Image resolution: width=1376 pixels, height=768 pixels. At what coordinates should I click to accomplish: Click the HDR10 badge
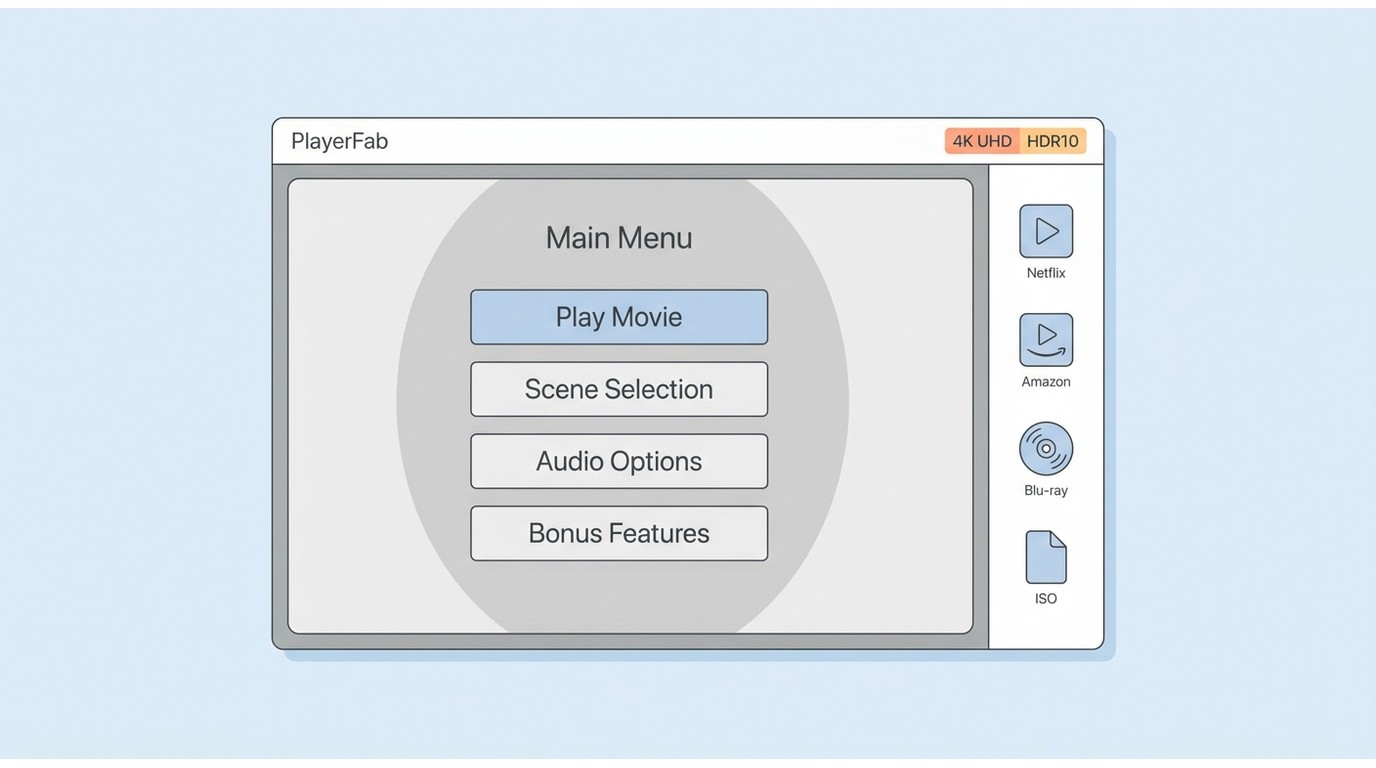point(1053,141)
